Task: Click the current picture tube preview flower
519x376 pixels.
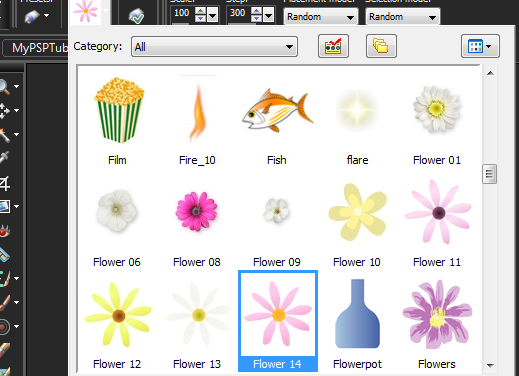Action: click(86, 11)
